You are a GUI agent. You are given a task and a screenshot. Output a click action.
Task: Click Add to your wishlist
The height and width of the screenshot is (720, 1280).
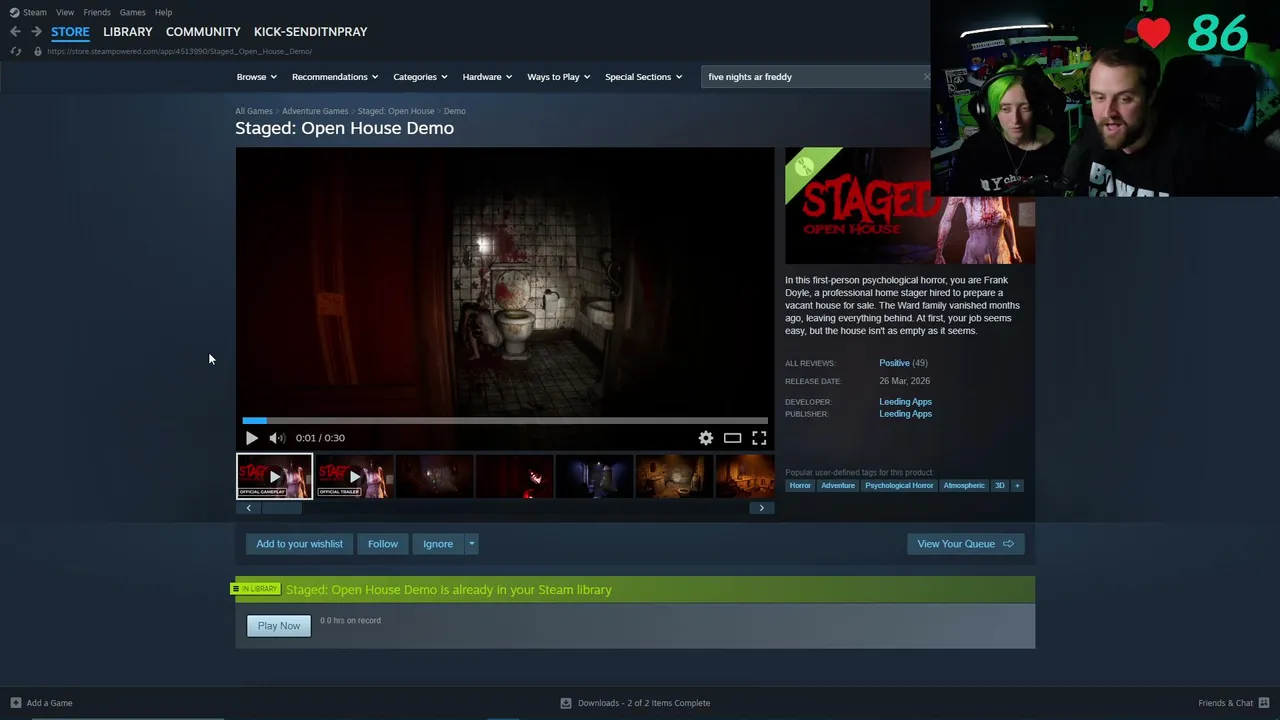299,544
